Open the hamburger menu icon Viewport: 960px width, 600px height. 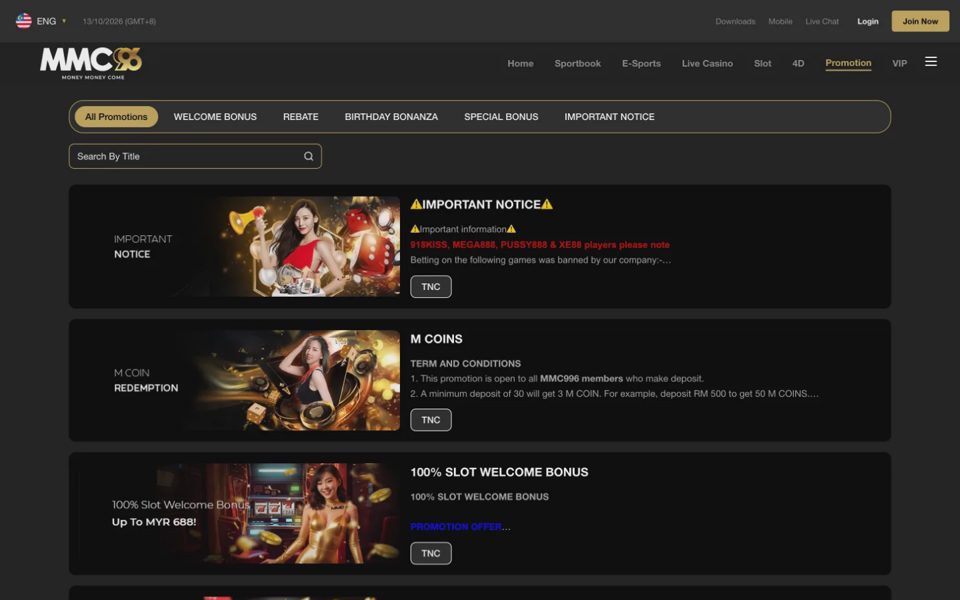click(931, 62)
